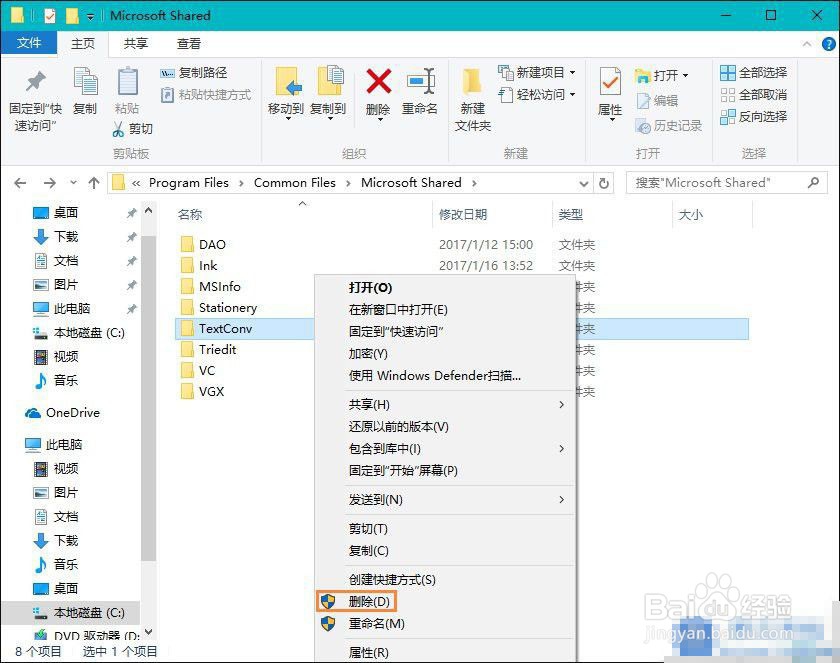Click Pin to Quick access (固定到"快速访问") ribbon icon
840x663 pixels.
pyautogui.click(x=35, y=80)
